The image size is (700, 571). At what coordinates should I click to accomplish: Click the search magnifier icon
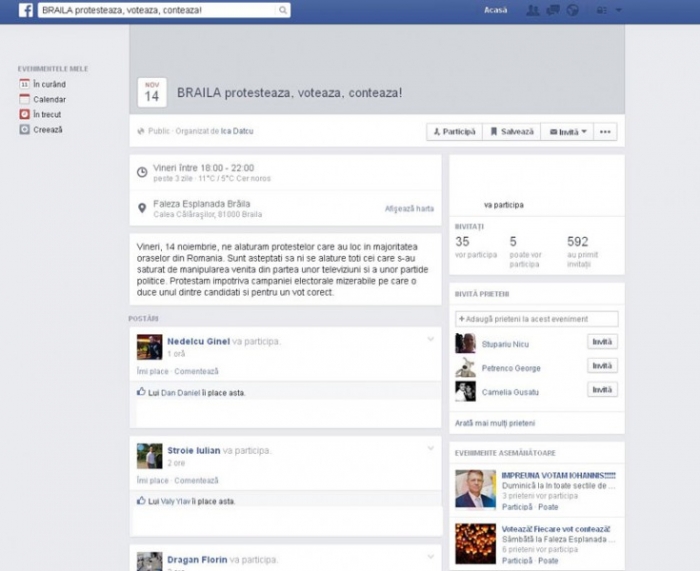coord(283,10)
